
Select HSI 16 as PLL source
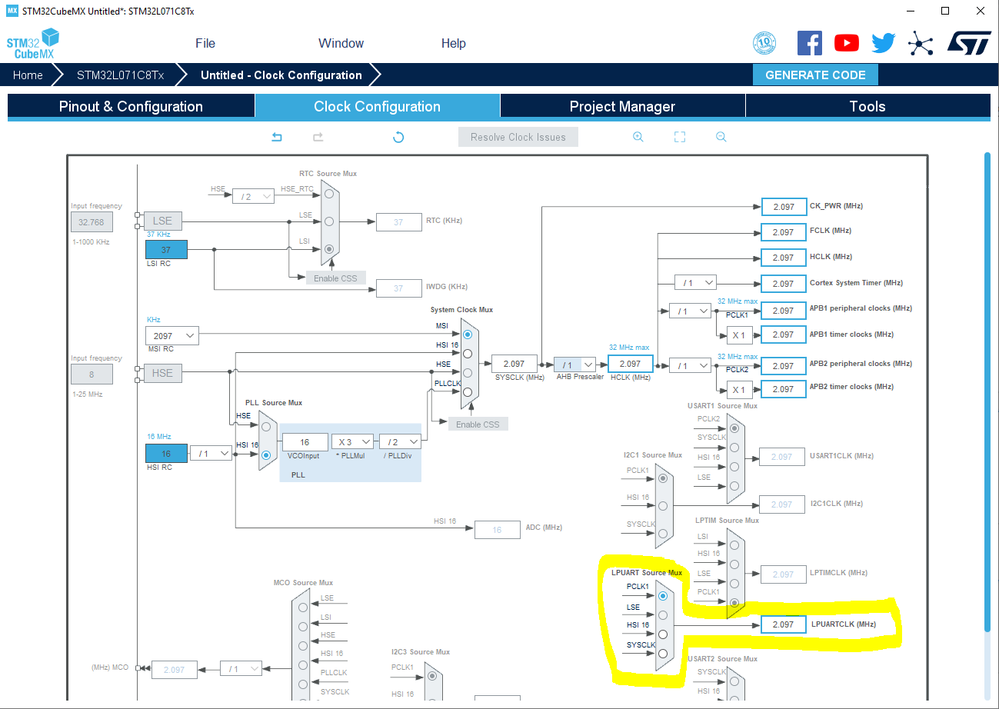point(266,455)
